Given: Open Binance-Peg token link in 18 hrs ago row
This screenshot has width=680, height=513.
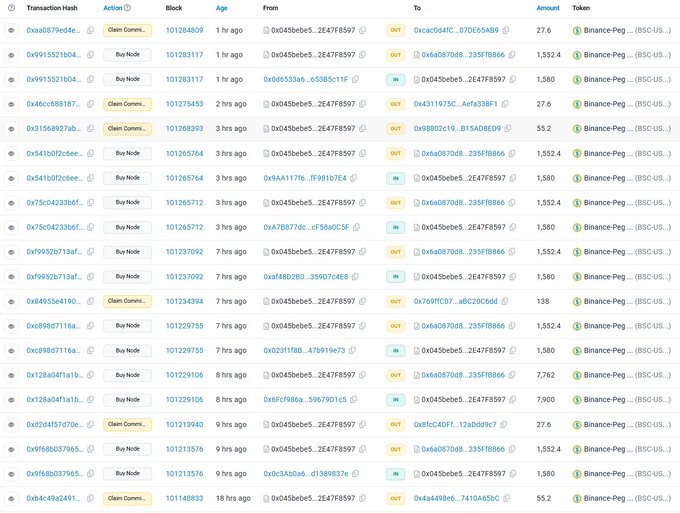Looking at the screenshot, I should pyautogui.click(x=627, y=499).
